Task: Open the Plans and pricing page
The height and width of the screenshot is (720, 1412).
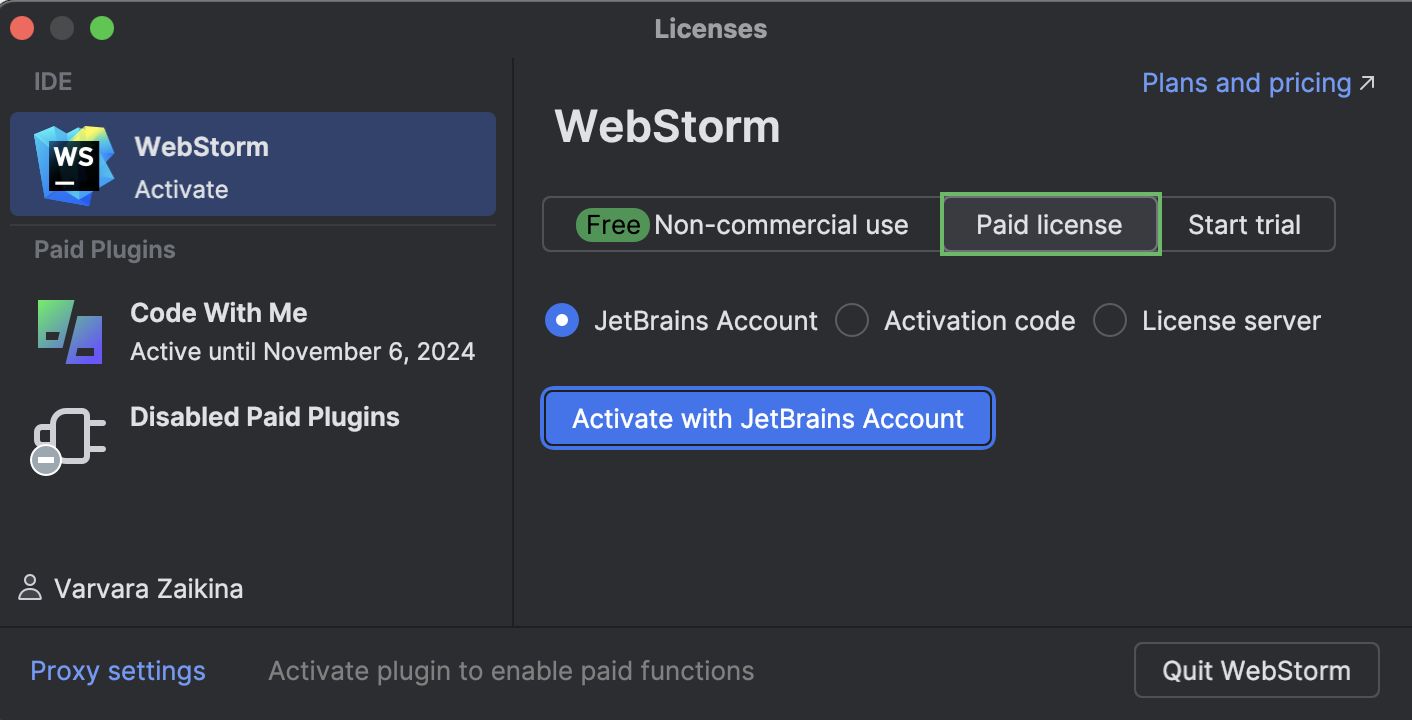Action: point(1245,83)
